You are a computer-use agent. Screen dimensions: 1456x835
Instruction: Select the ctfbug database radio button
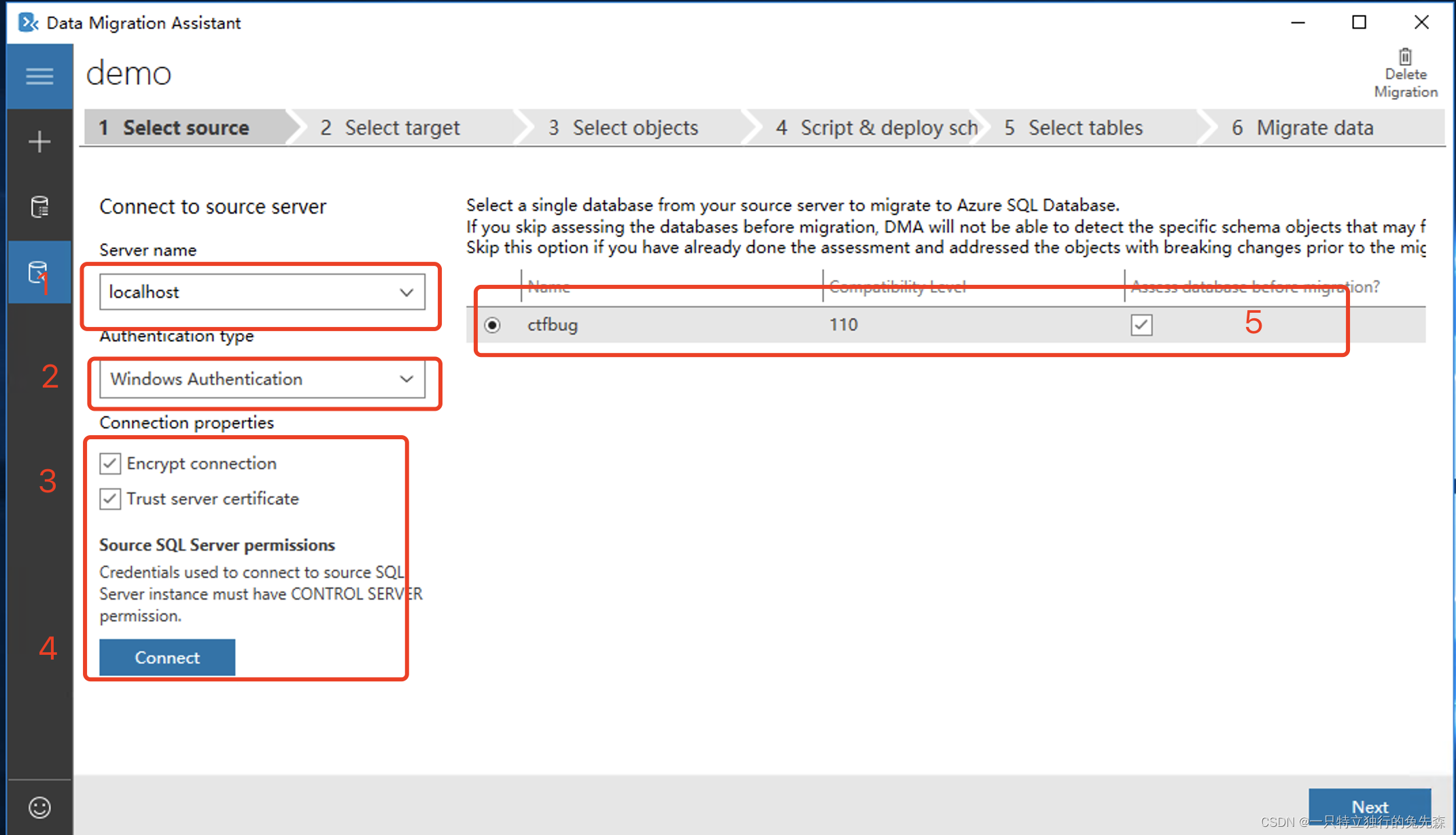point(492,324)
